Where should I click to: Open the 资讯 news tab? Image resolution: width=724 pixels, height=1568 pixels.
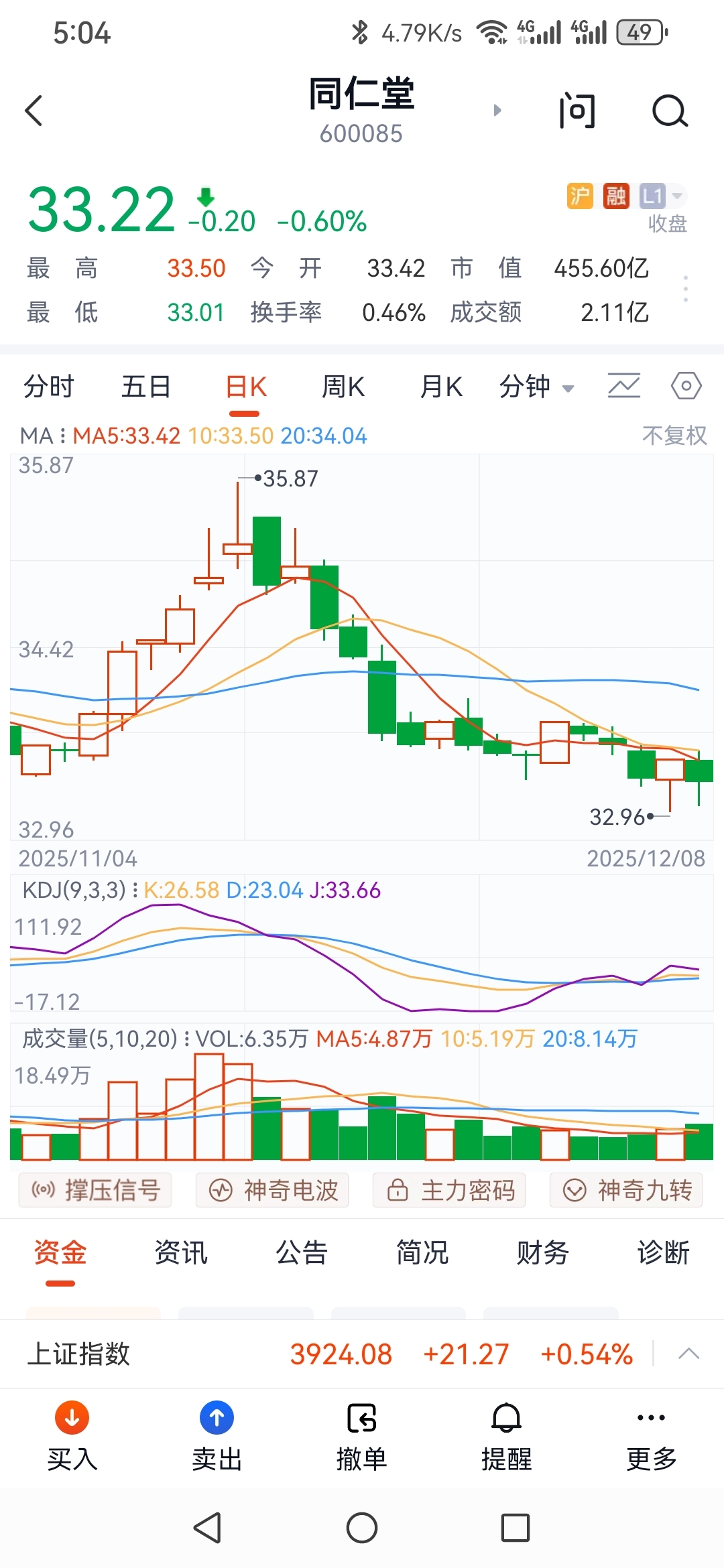(181, 1252)
